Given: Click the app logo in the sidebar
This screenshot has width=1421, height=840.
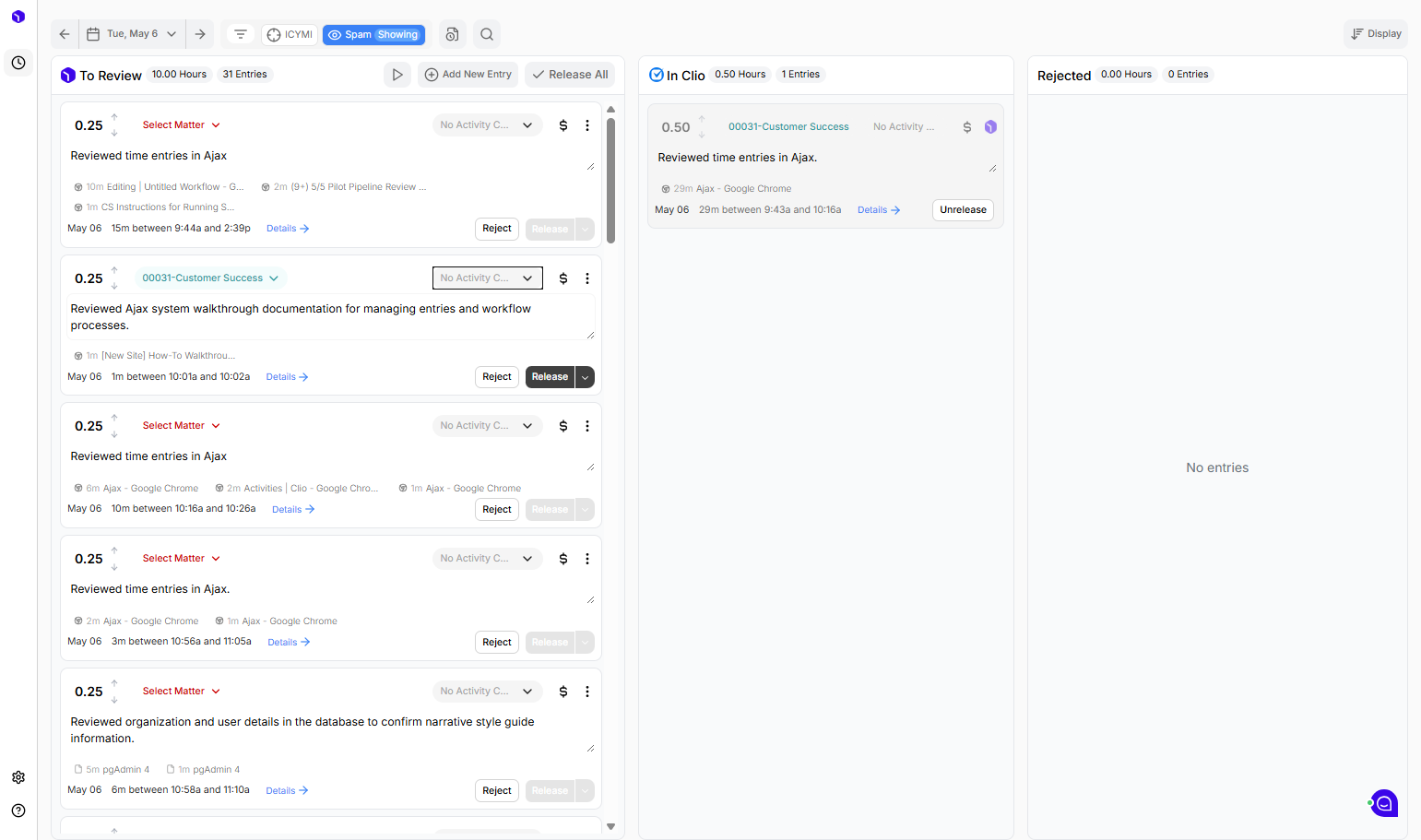Looking at the screenshot, I should tap(18, 17).
